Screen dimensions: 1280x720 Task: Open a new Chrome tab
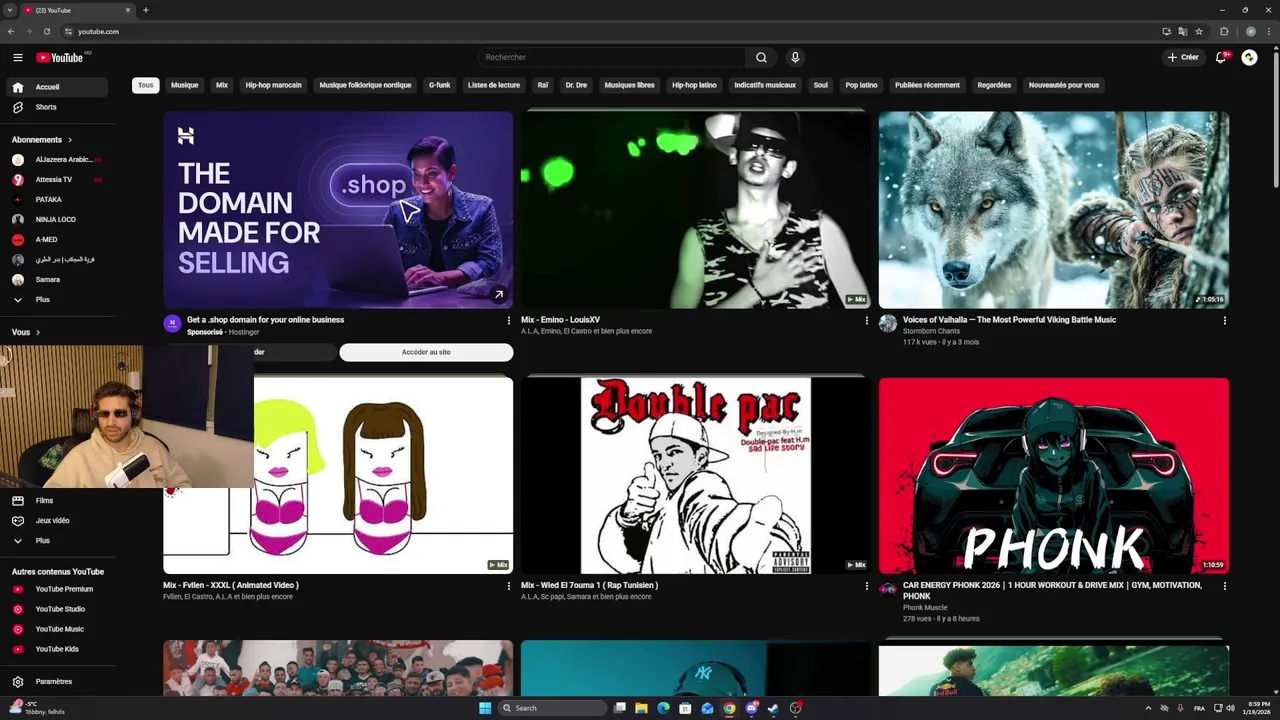point(146,10)
